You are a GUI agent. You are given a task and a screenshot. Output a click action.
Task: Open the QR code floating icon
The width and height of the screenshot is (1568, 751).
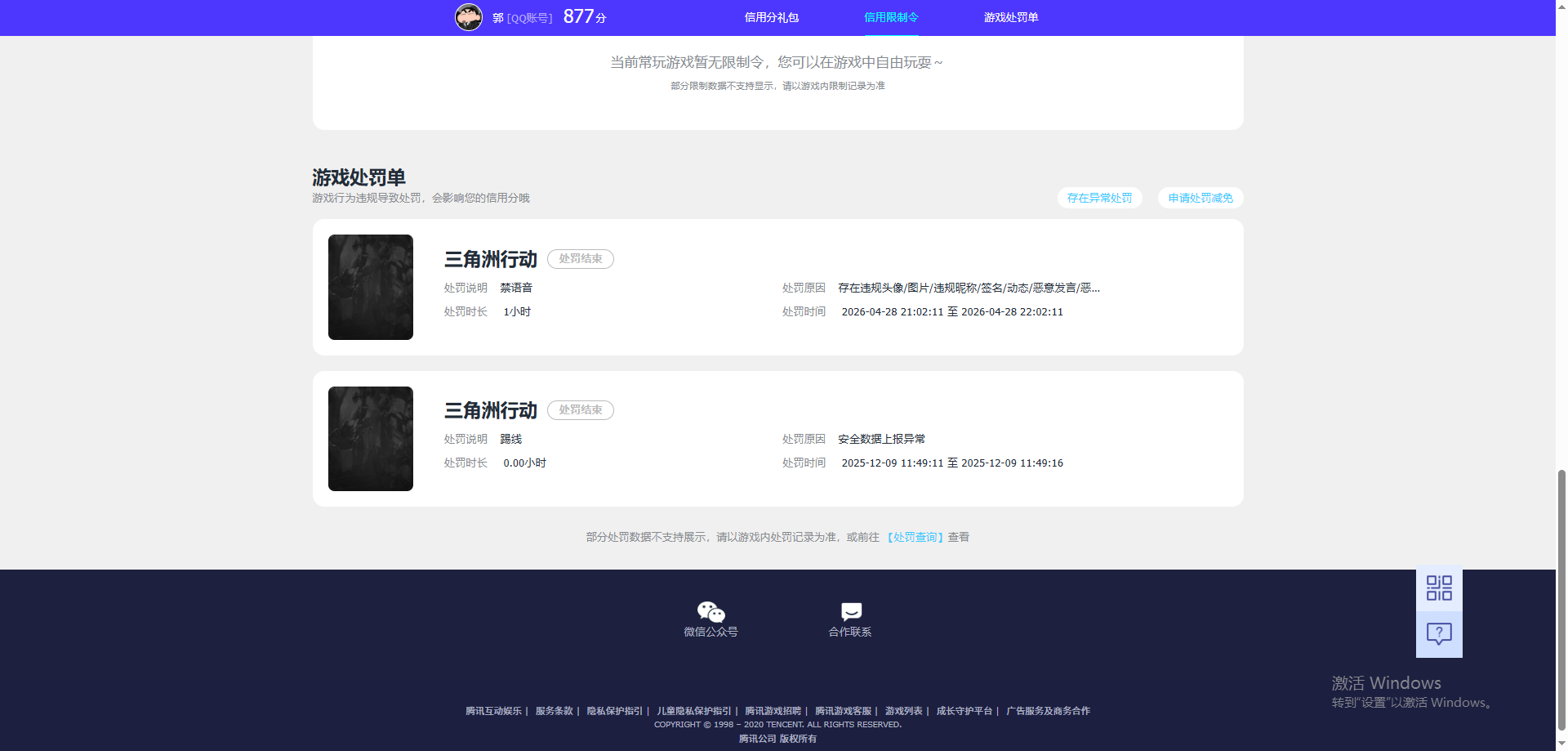click(x=1439, y=588)
